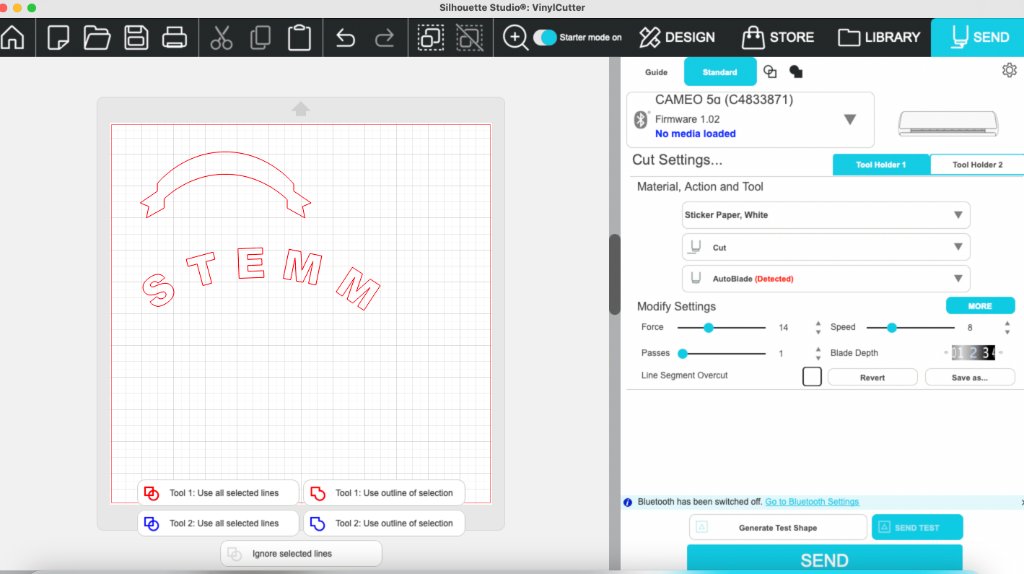The height and width of the screenshot is (574, 1024).
Task: Click the Zoom In magnifier icon
Action: (515, 37)
